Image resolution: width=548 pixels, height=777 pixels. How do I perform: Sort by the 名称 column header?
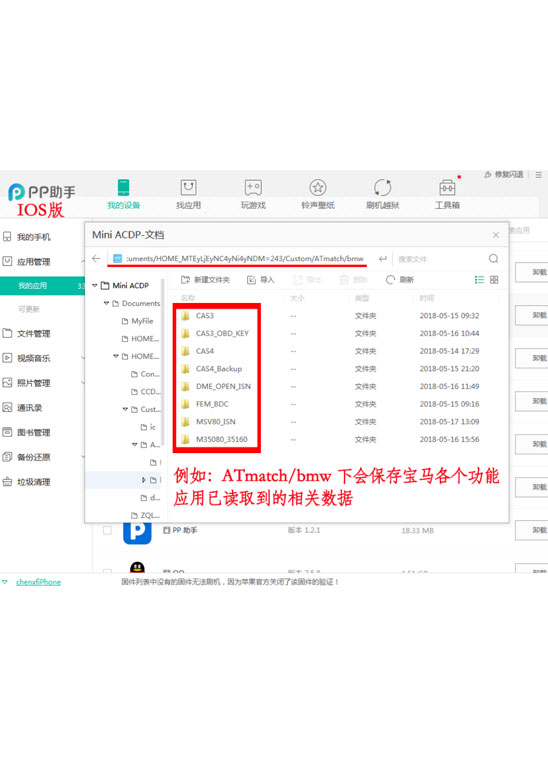tap(188, 298)
